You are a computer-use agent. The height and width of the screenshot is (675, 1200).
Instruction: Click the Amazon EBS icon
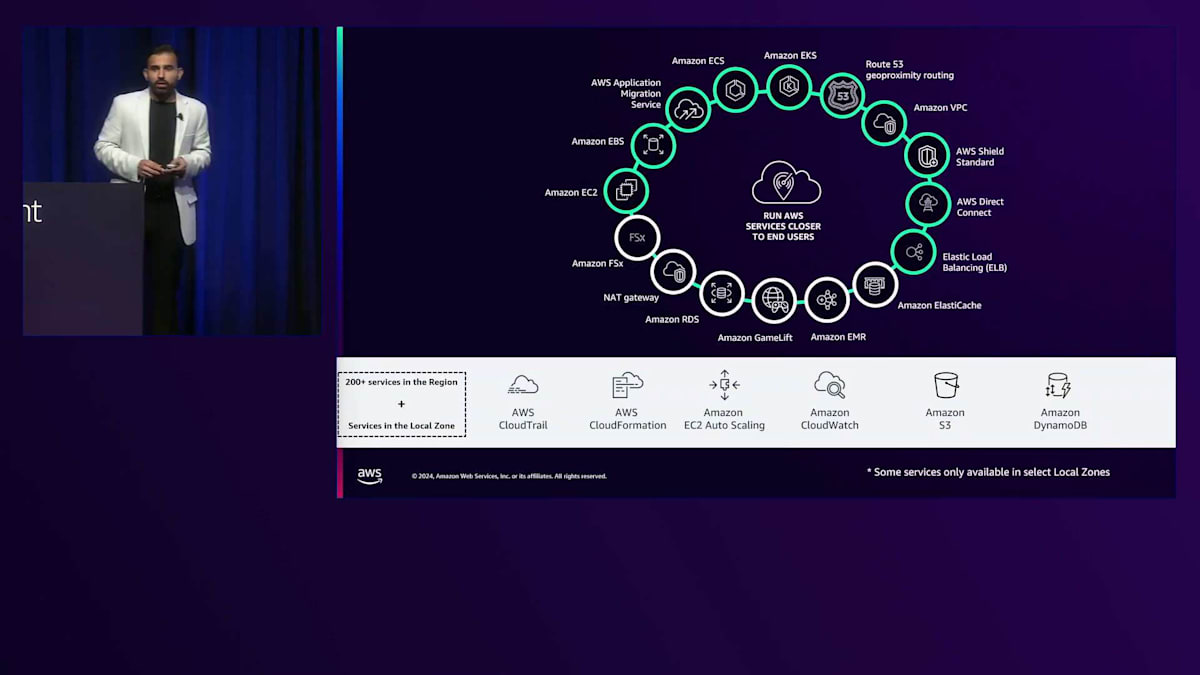[x=653, y=145]
